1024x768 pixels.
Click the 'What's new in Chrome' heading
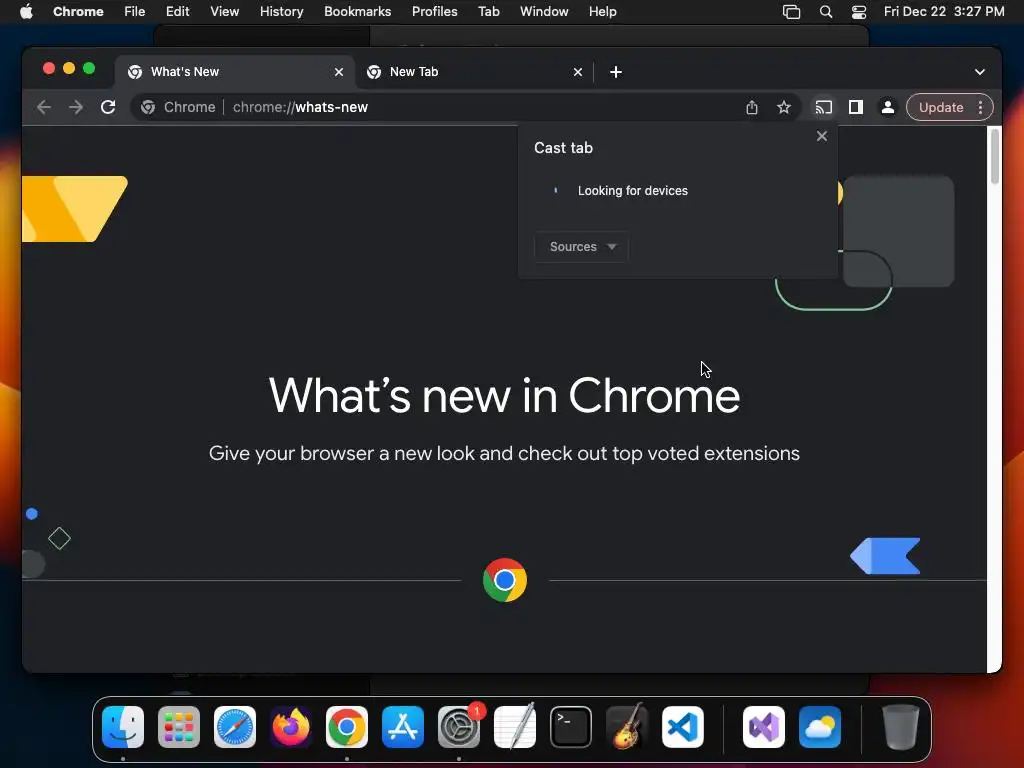point(504,395)
